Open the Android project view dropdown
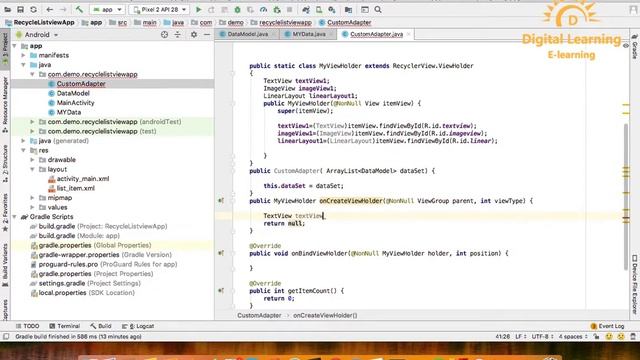The image size is (640, 360). [37, 35]
